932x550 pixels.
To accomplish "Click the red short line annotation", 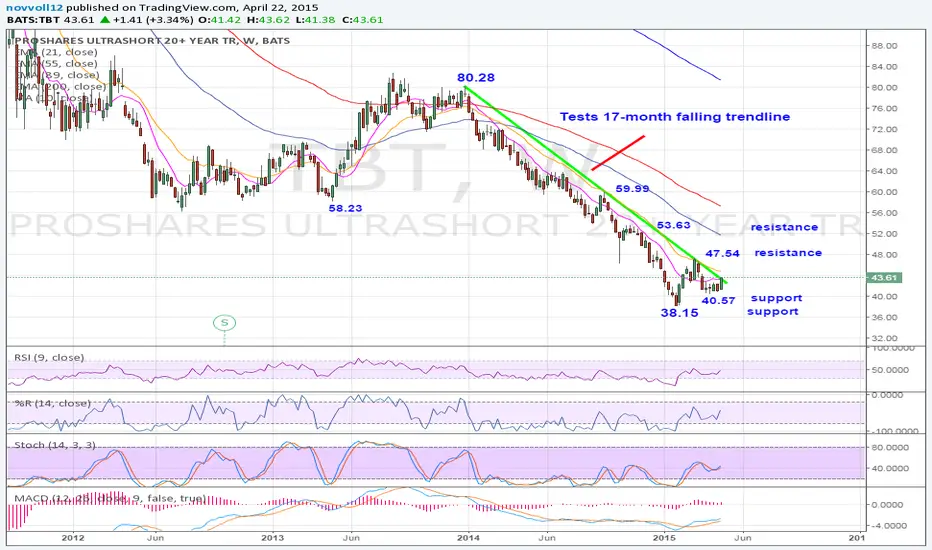I will [618, 153].
